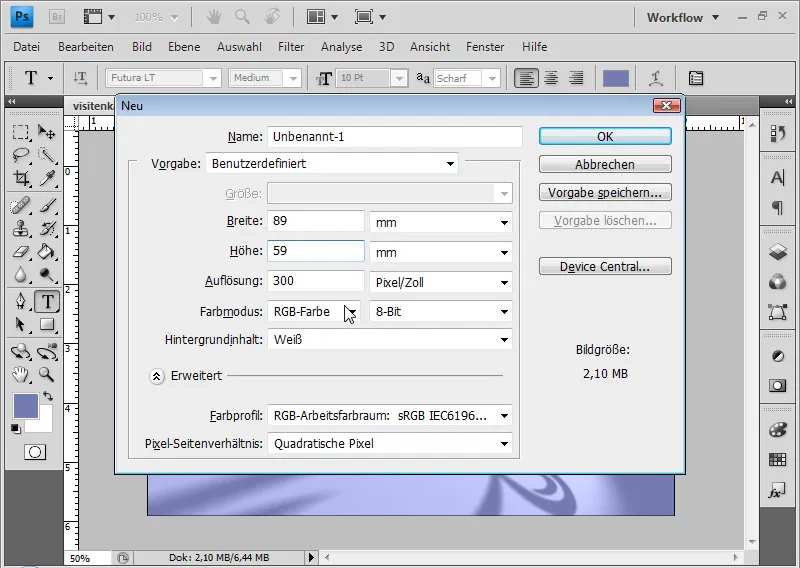Viewport: 800px width, 568px height.
Task: Swap foreground and background colors
Action: coord(48,396)
